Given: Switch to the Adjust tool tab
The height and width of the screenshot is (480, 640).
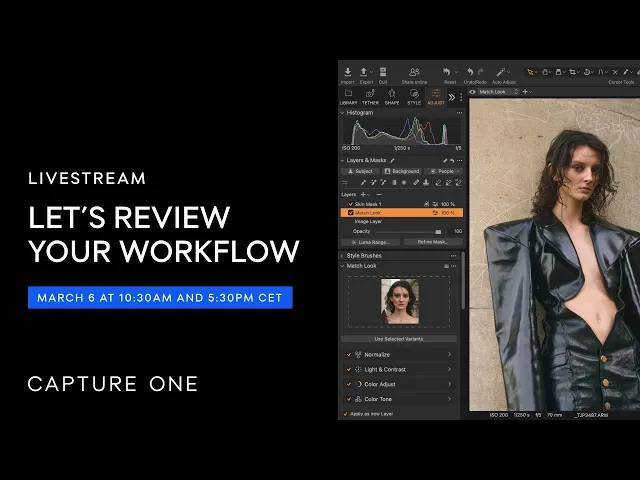Looking at the screenshot, I should click(436, 97).
